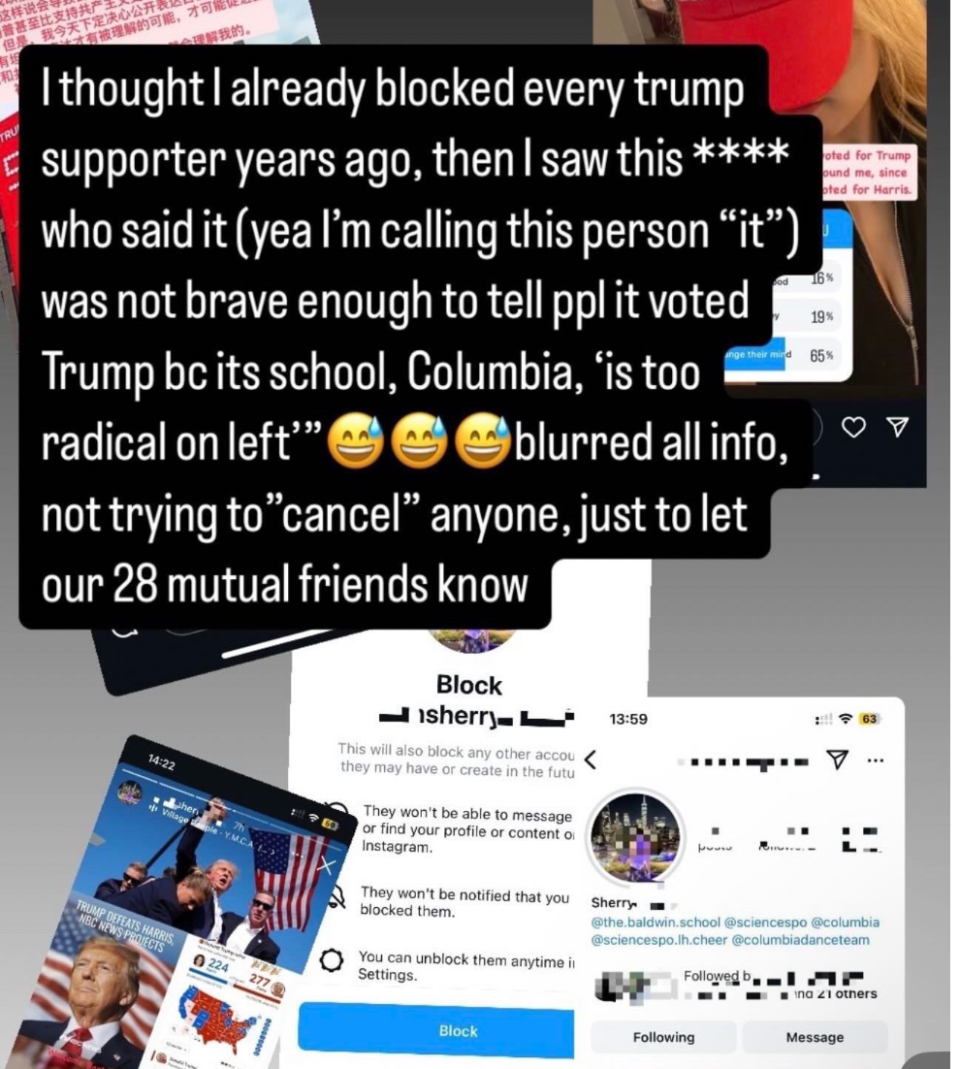Send story via paper-plane icon beside heart
Screen dimensions: 960x1069
click(898, 427)
